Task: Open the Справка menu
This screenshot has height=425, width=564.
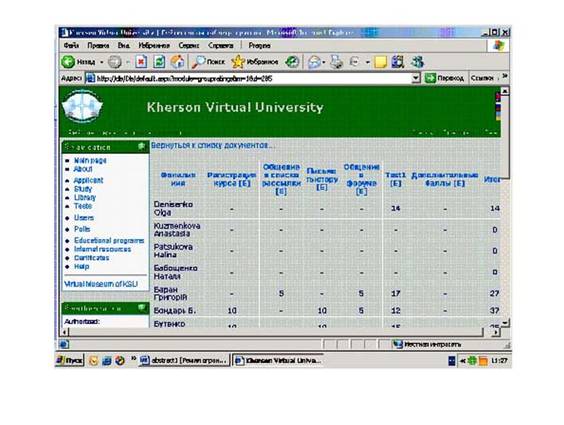Action: [220, 46]
